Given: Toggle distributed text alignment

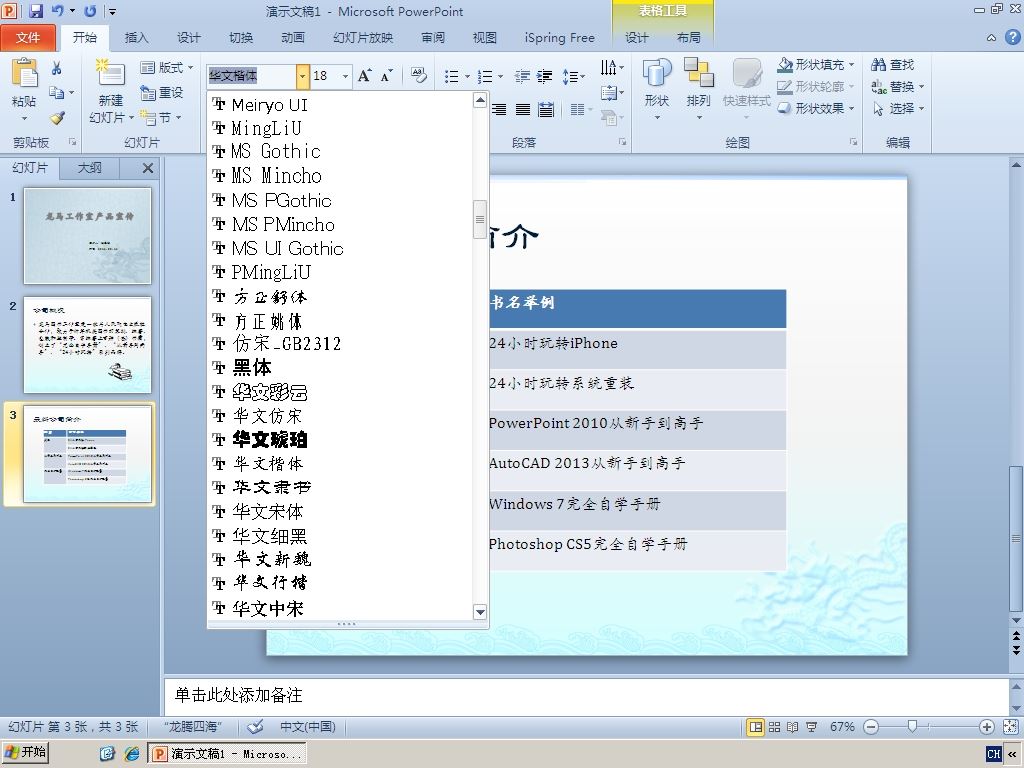Looking at the screenshot, I should coord(546,110).
